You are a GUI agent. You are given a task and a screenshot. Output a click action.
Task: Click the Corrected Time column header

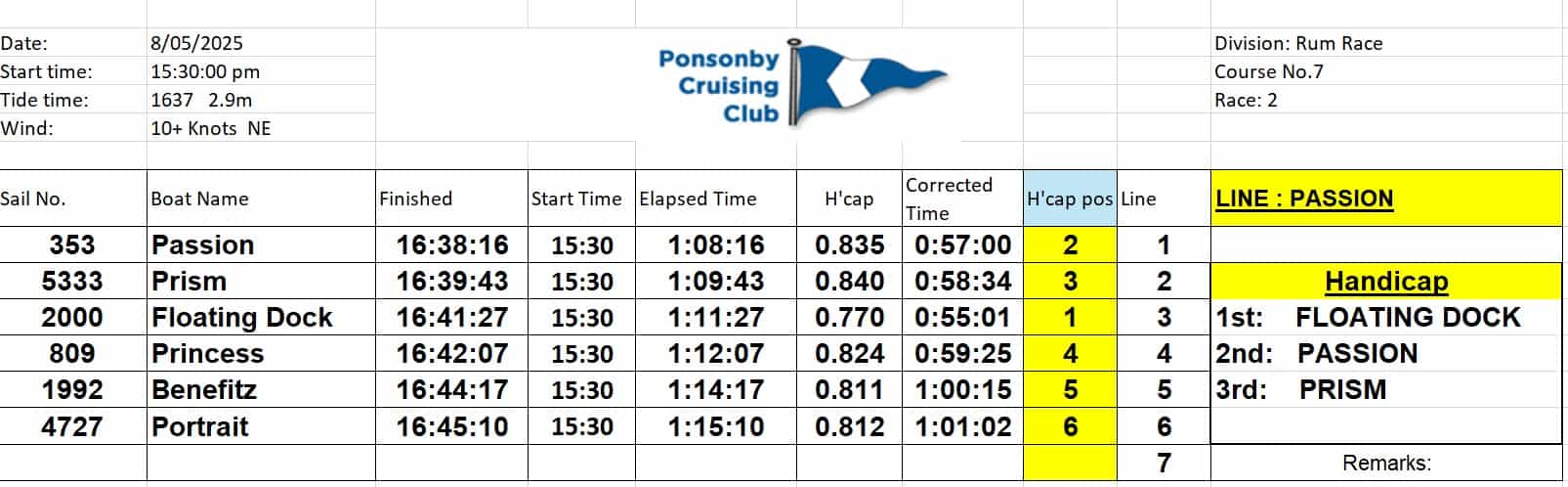(962, 199)
